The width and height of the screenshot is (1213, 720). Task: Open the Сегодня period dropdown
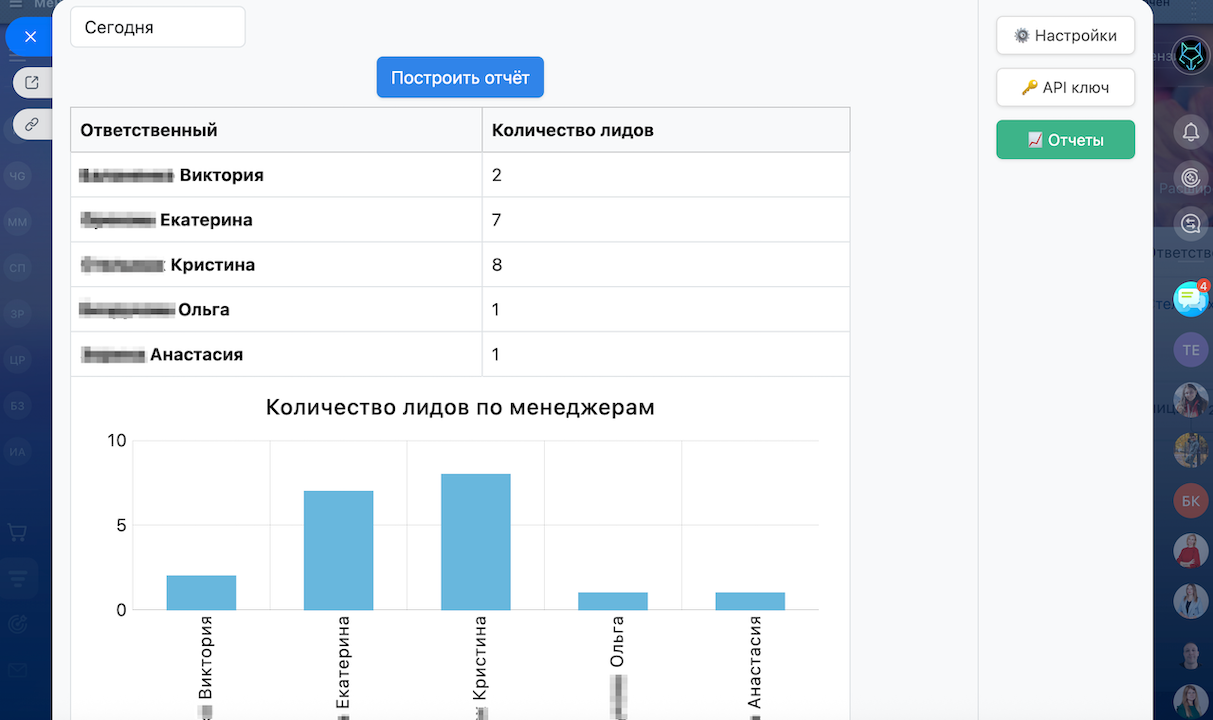coord(157,27)
